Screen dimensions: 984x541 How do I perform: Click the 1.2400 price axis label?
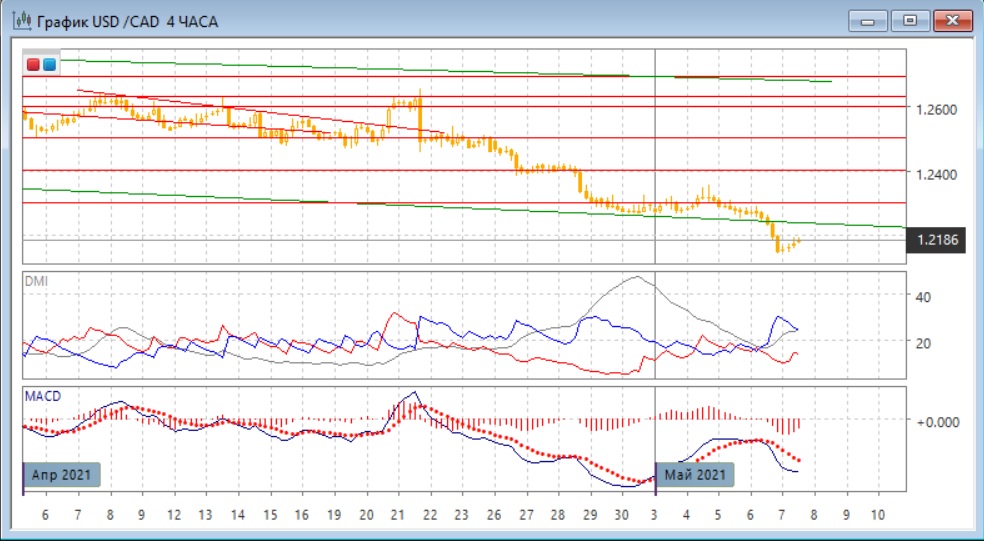(x=935, y=174)
